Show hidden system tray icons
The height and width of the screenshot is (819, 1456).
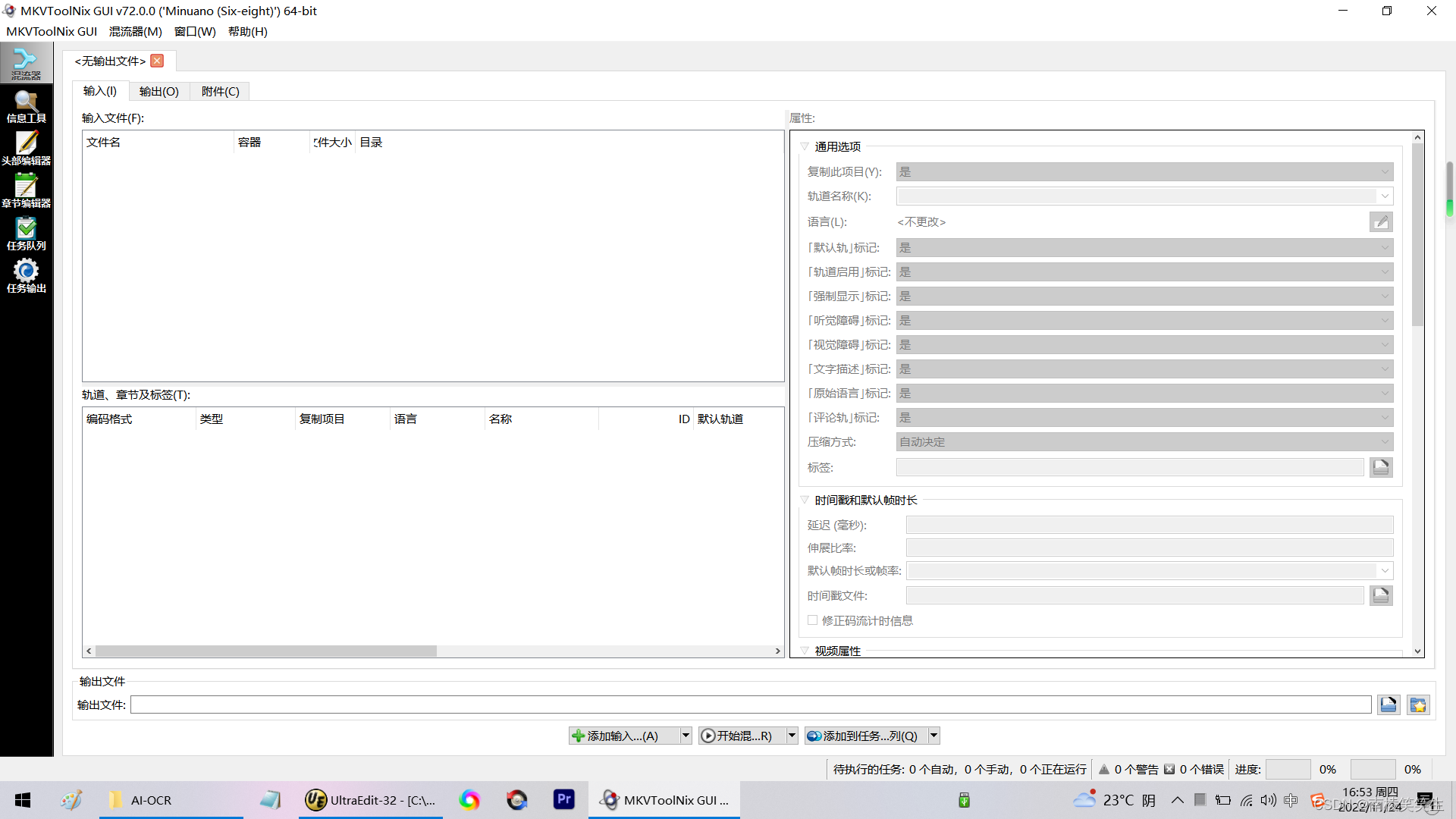pos(1177,800)
